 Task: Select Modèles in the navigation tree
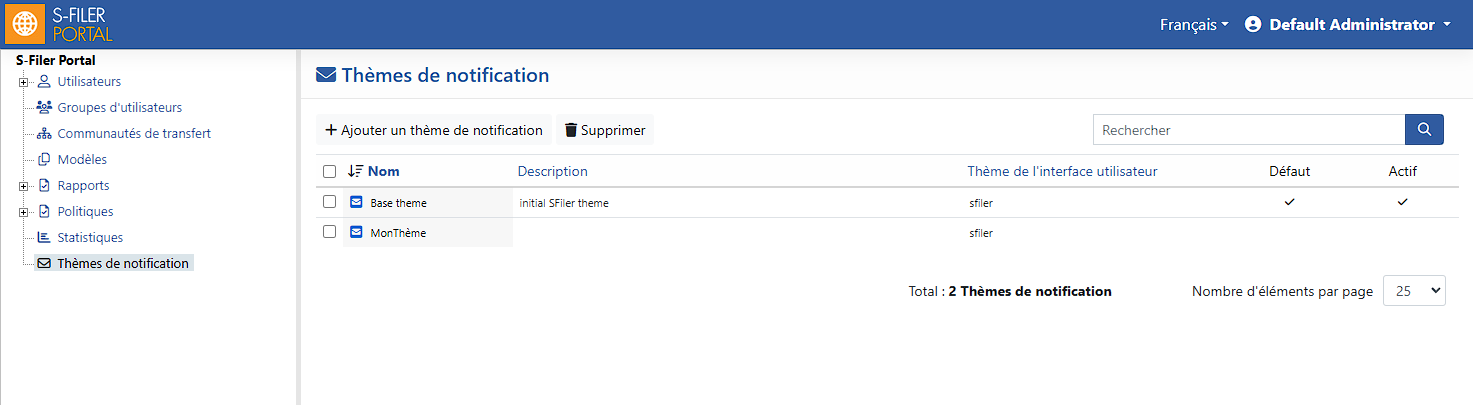pyautogui.click(x=82, y=159)
